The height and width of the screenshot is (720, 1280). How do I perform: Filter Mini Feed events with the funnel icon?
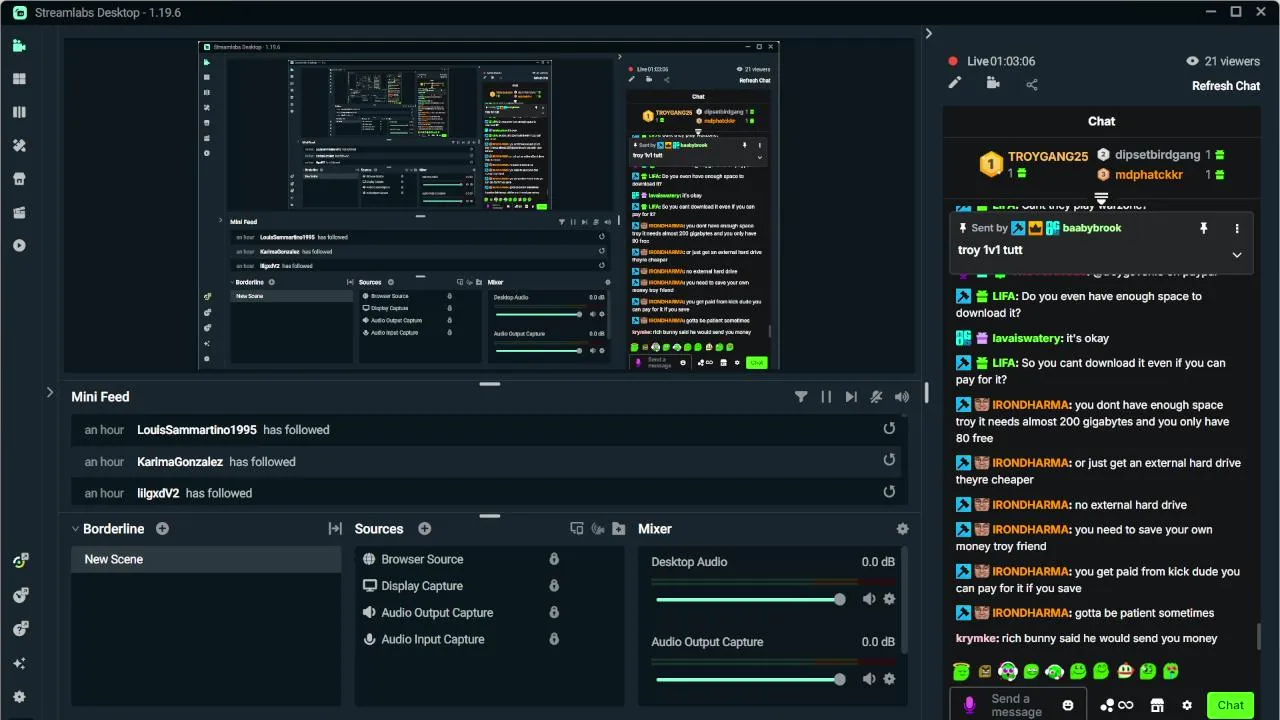[801, 397]
